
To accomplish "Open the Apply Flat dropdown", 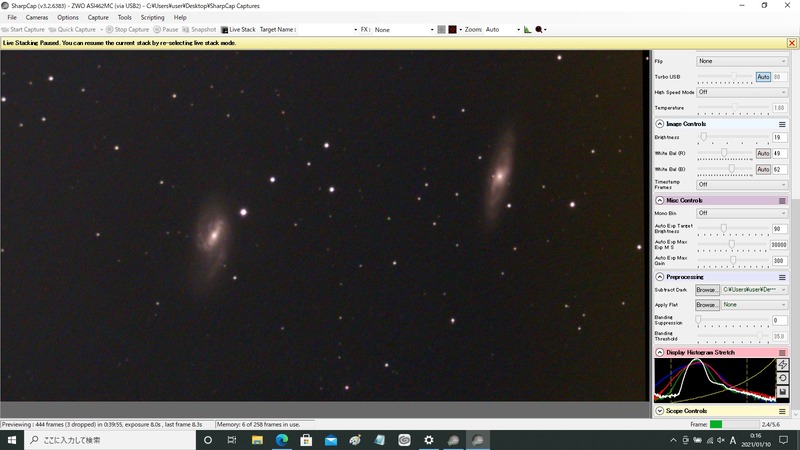I will click(755, 305).
